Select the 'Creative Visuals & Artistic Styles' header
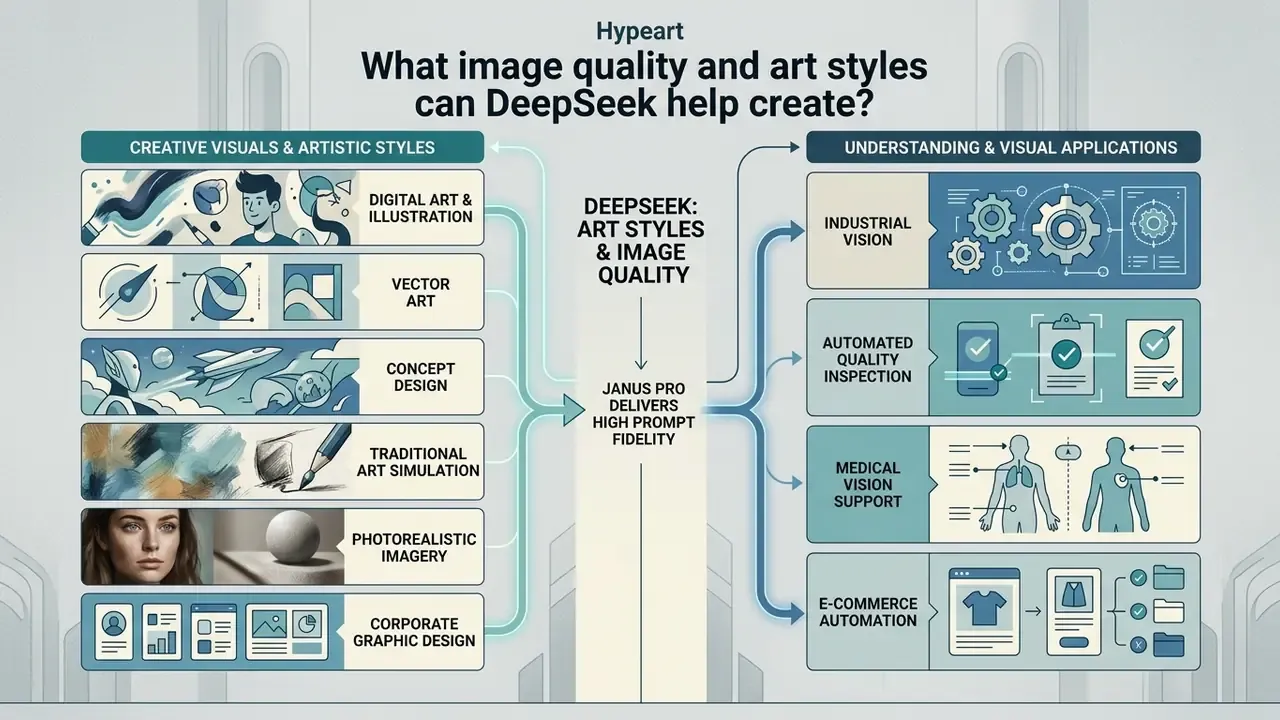Viewport: 1280px width, 720px height. pyautogui.click(x=282, y=147)
